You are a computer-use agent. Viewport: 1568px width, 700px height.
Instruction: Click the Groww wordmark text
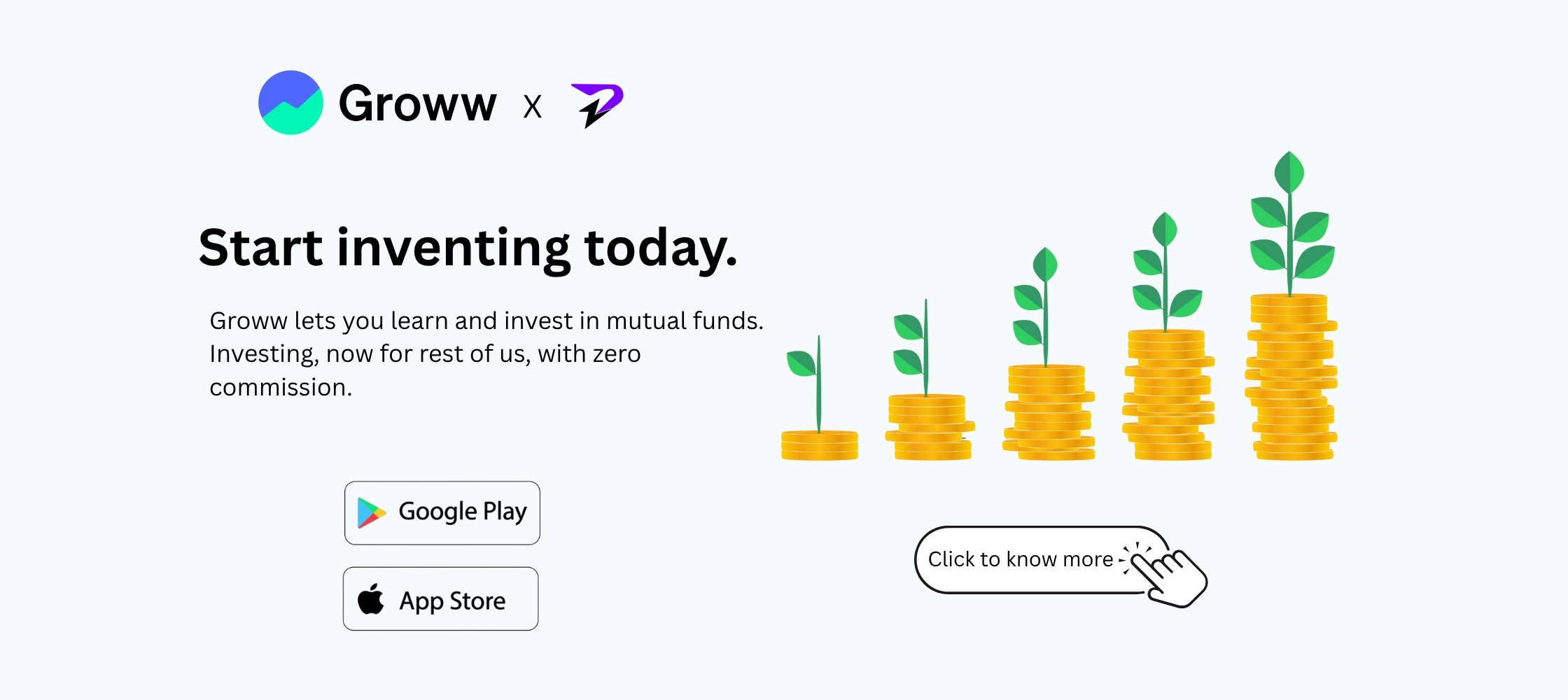click(417, 104)
